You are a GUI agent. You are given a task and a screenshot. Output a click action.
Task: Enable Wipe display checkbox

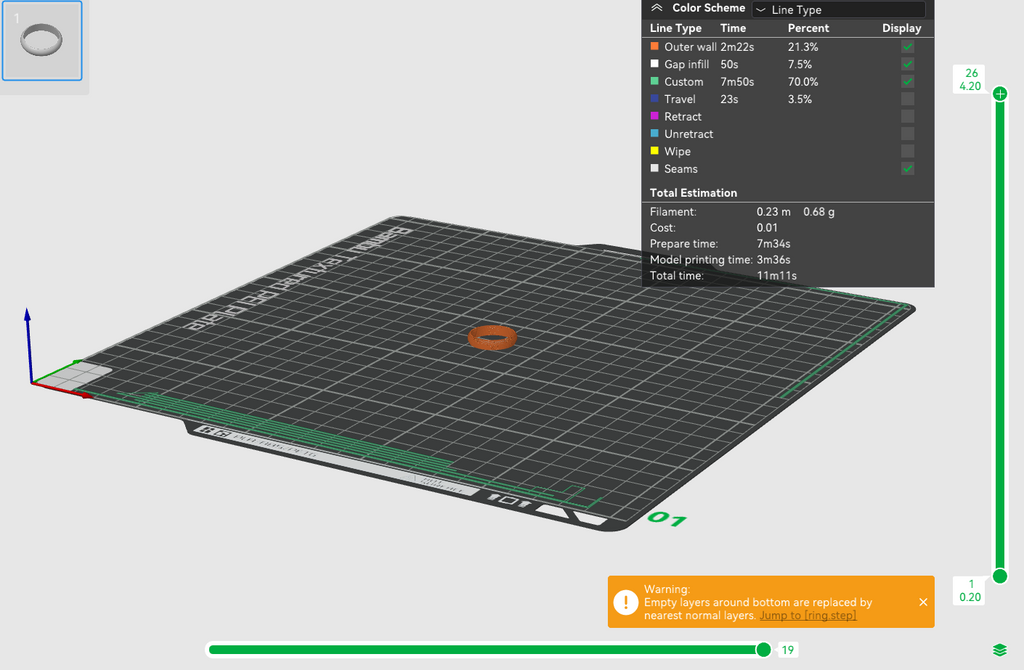[x=907, y=152]
